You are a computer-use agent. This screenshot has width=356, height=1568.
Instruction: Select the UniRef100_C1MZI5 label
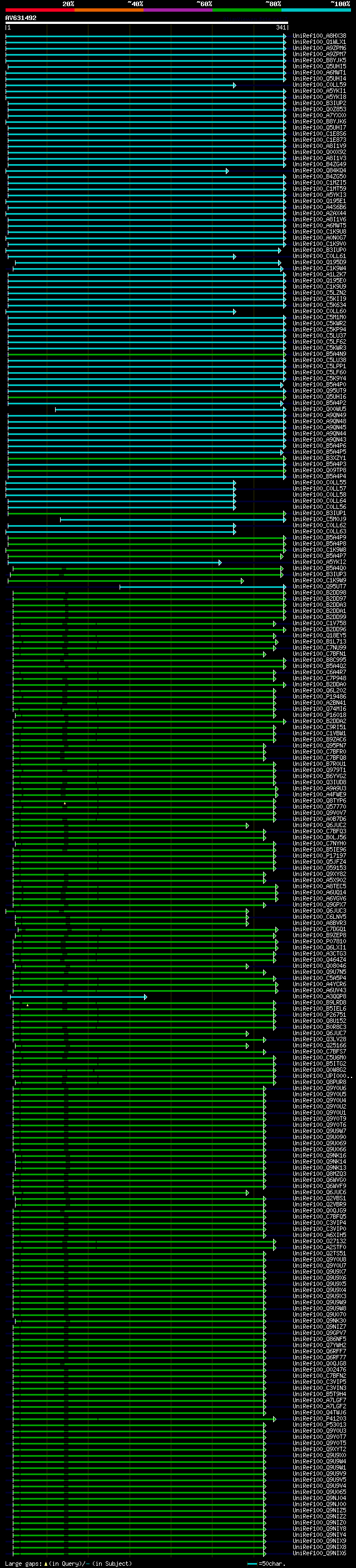(319, 183)
